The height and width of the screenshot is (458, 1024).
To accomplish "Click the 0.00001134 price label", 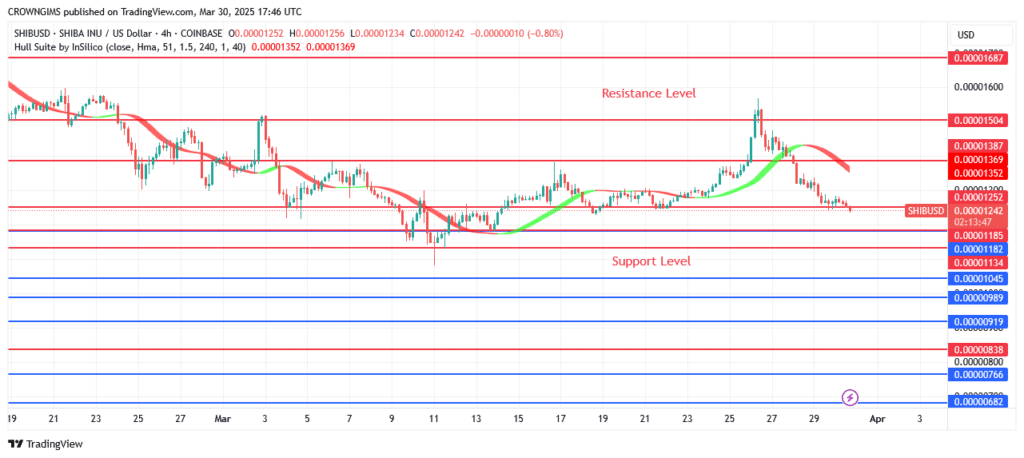I will (980, 263).
